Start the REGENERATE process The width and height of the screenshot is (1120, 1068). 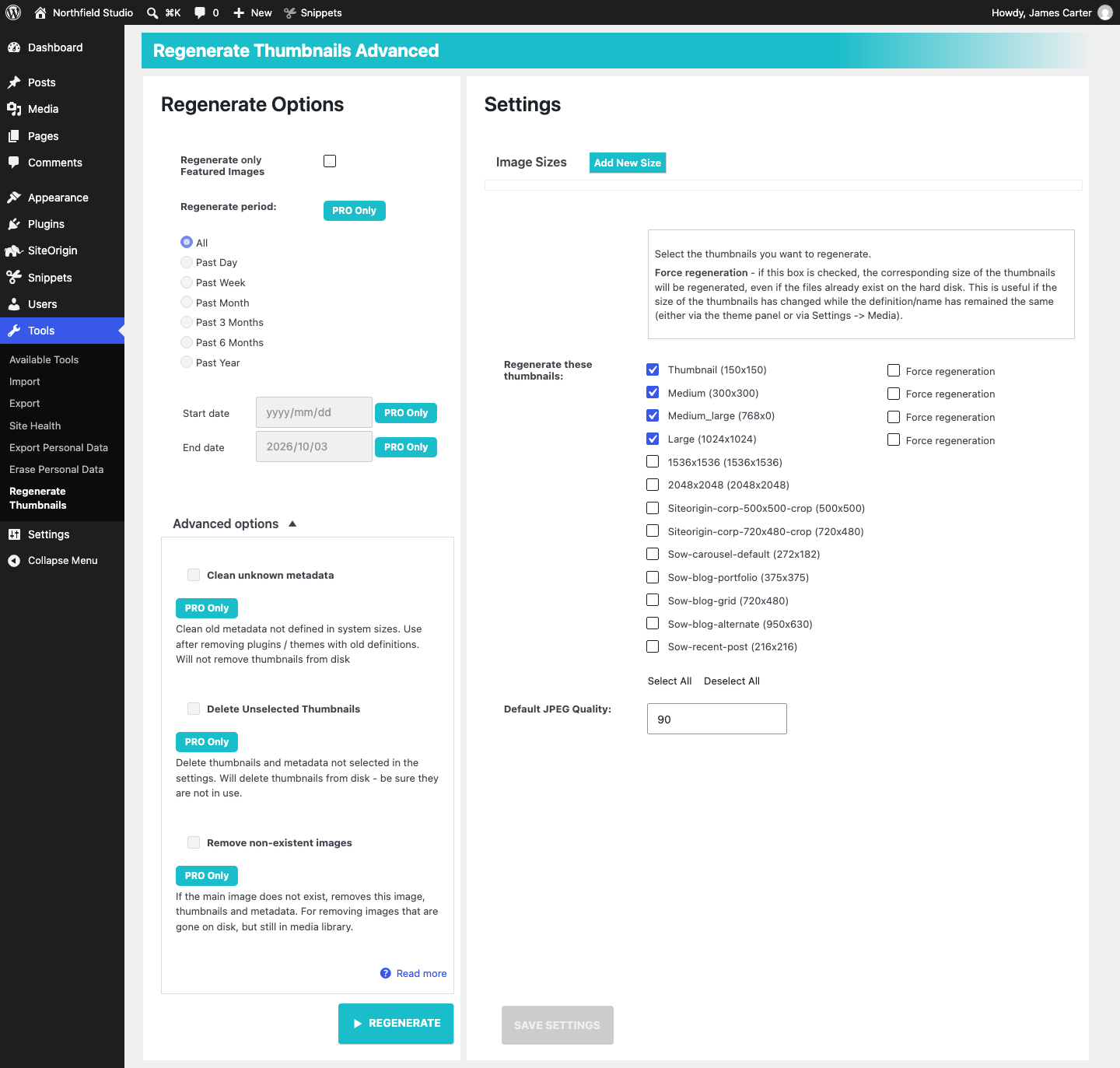tap(396, 1024)
